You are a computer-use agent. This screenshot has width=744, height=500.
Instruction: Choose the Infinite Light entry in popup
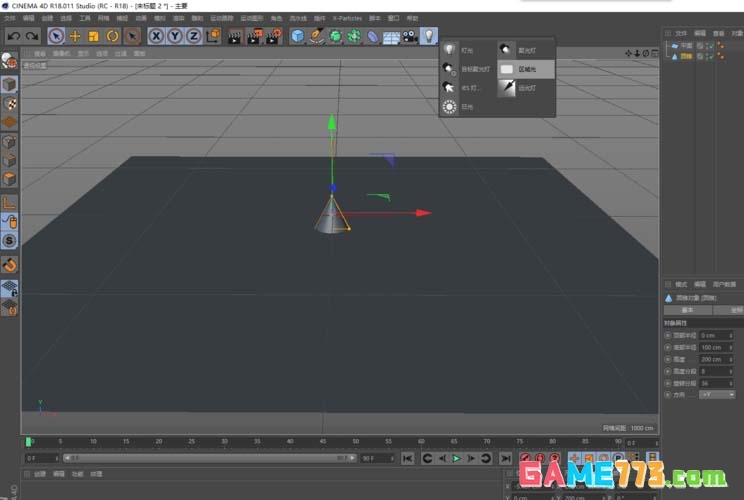coord(526,88)
